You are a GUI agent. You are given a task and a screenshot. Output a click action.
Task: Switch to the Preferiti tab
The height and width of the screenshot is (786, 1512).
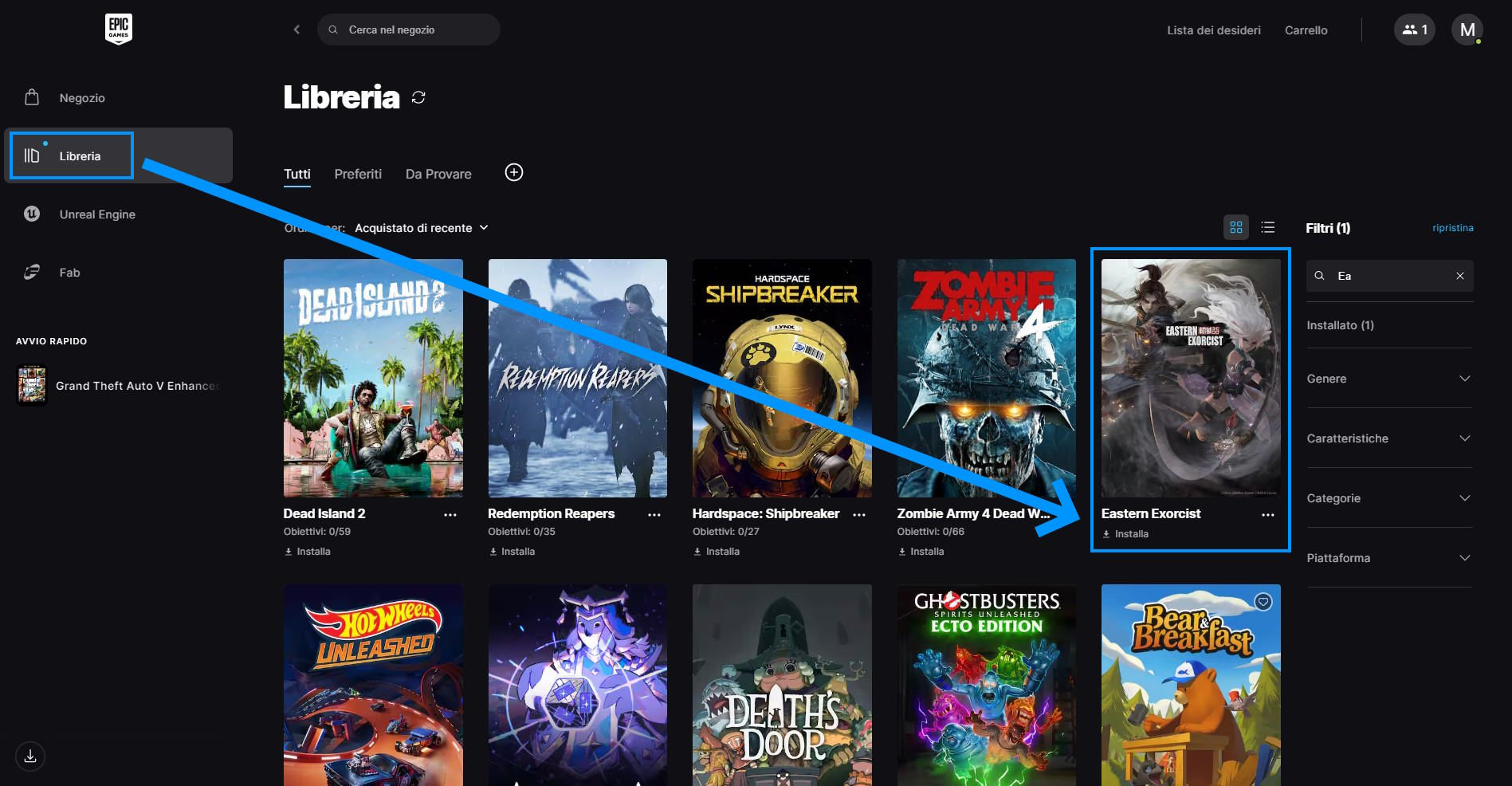[358, 174]
